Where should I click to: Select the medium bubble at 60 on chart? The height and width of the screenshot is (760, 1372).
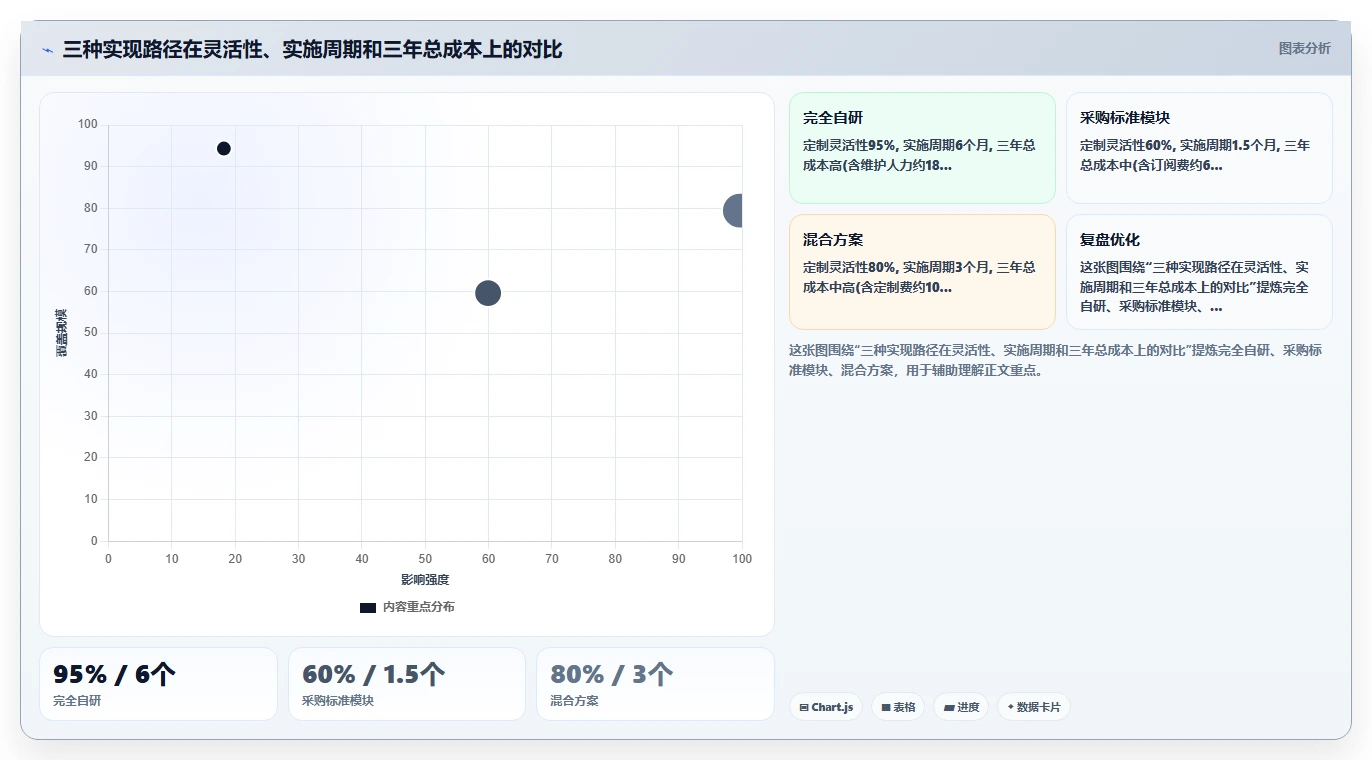pyautogui.click(x=487, y=293)
